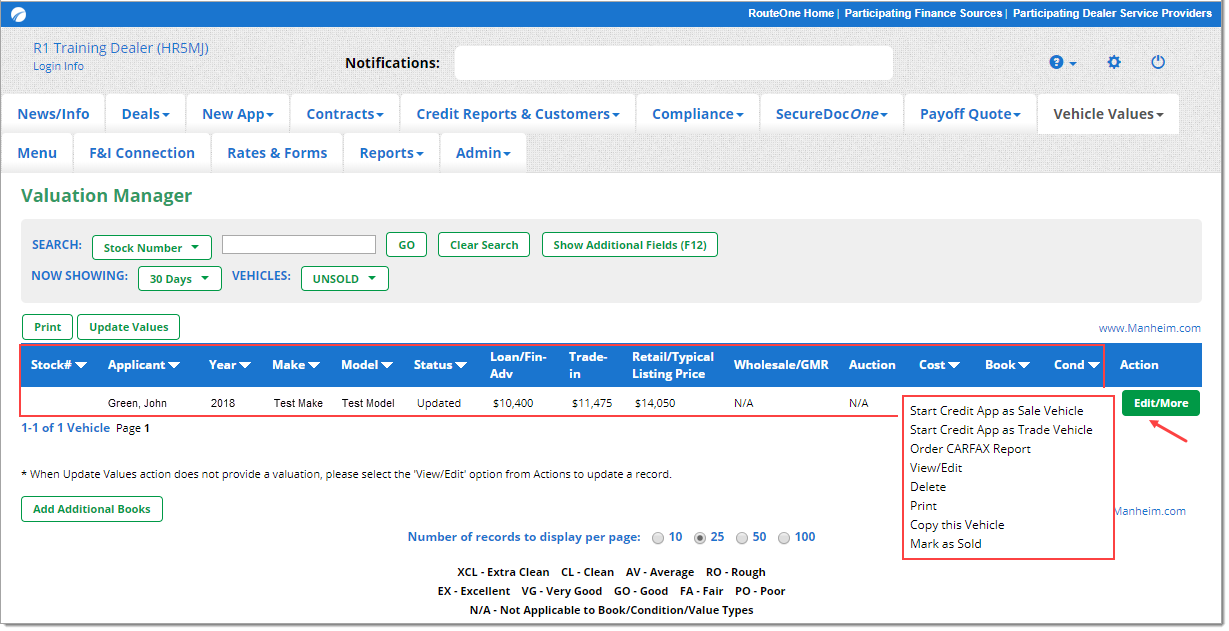The image size is (1229, 631).
Task: Open the RouteOne Home link
Action: pos(791,14)
